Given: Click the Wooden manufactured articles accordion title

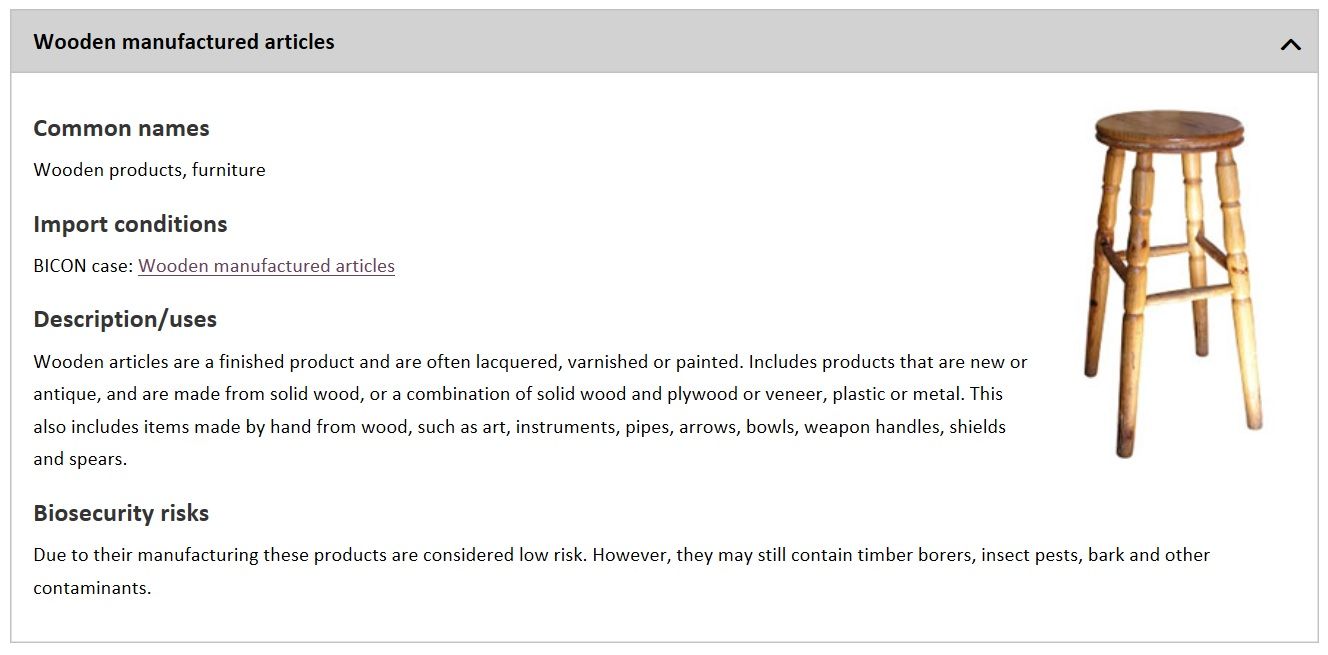Looking at the screenshot, I should coord(184,42).
